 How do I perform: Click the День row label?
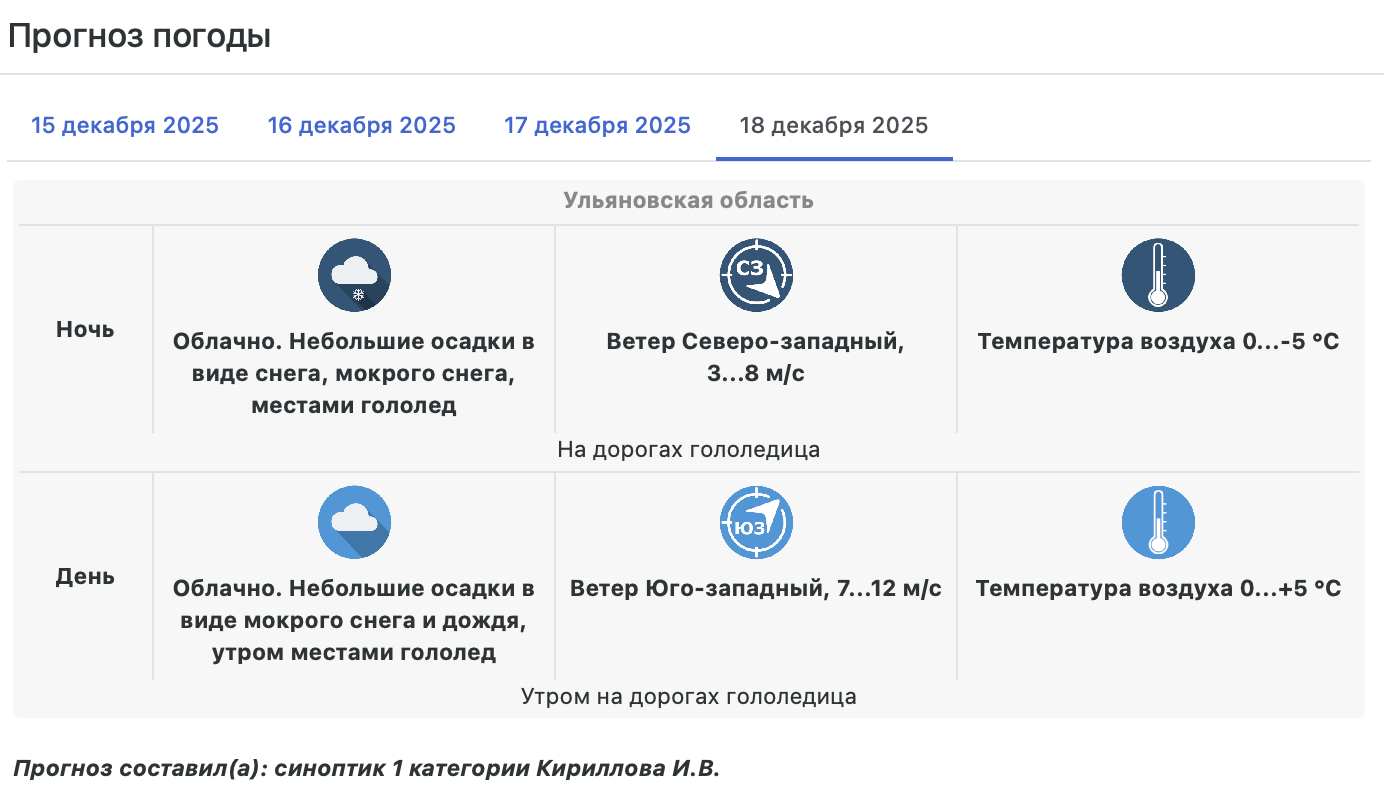coord(85,577)
